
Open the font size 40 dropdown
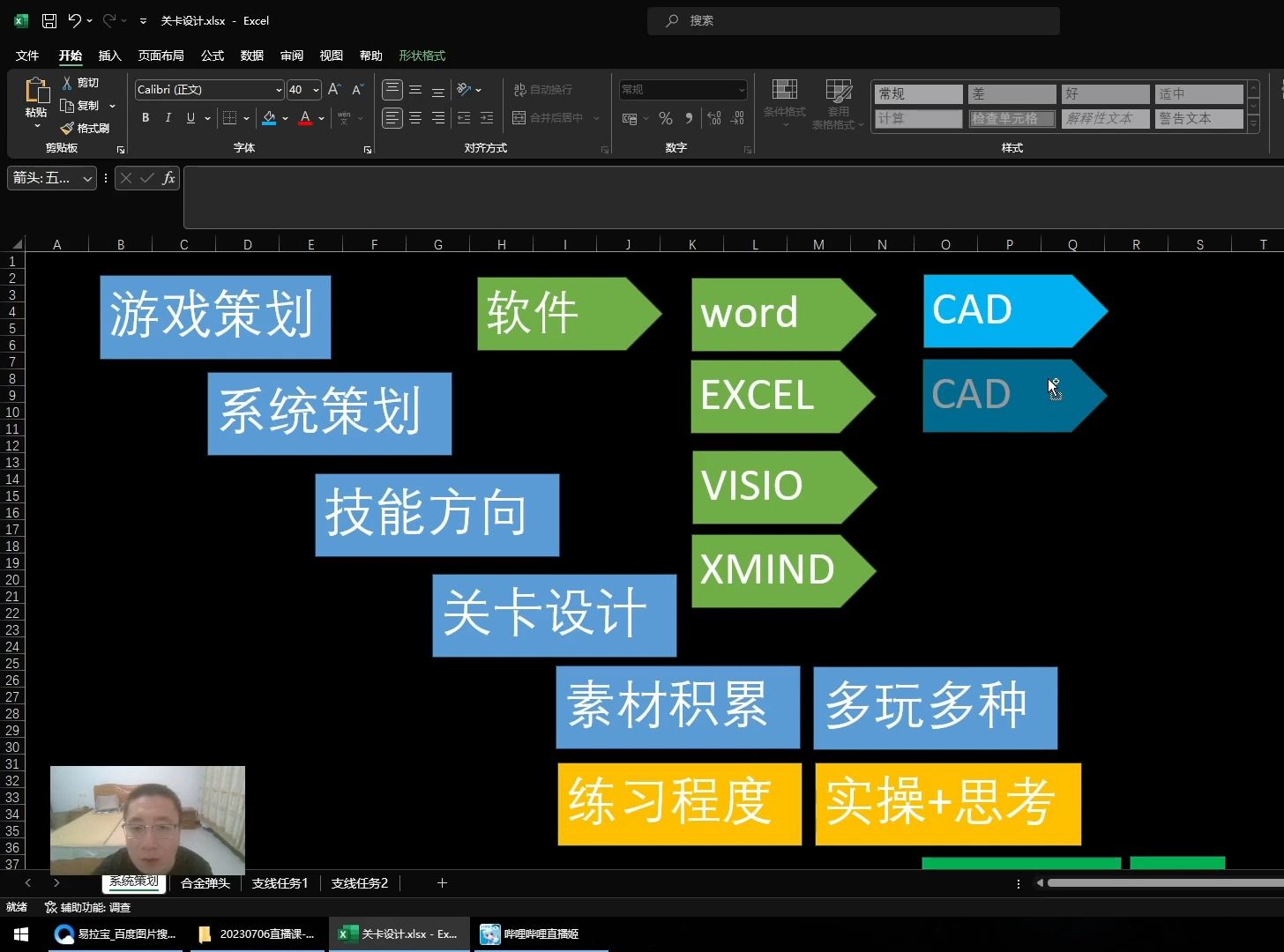click(316, 90)
